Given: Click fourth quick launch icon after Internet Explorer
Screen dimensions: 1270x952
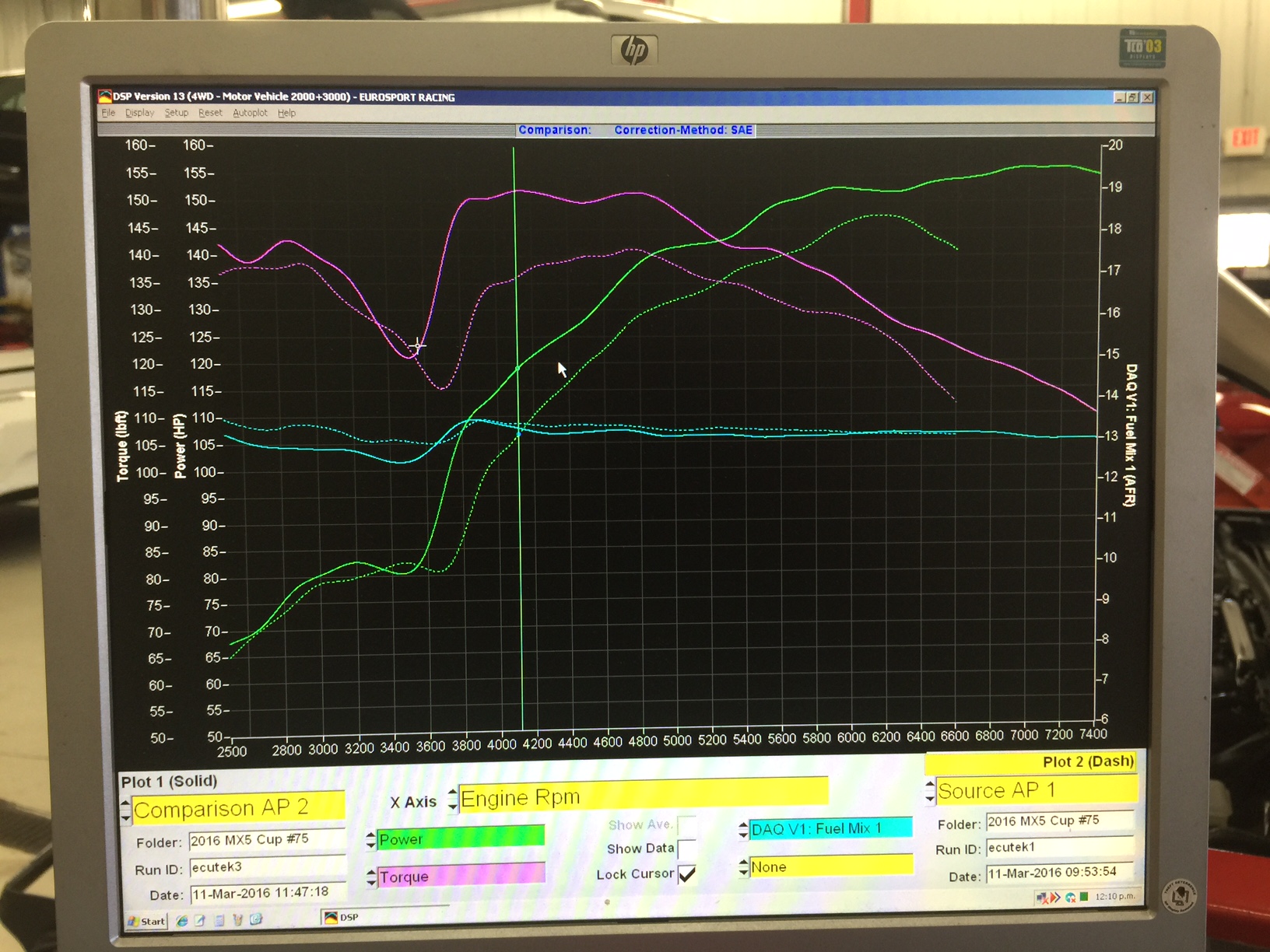Looking at the screenshot, I should point(237,920).
